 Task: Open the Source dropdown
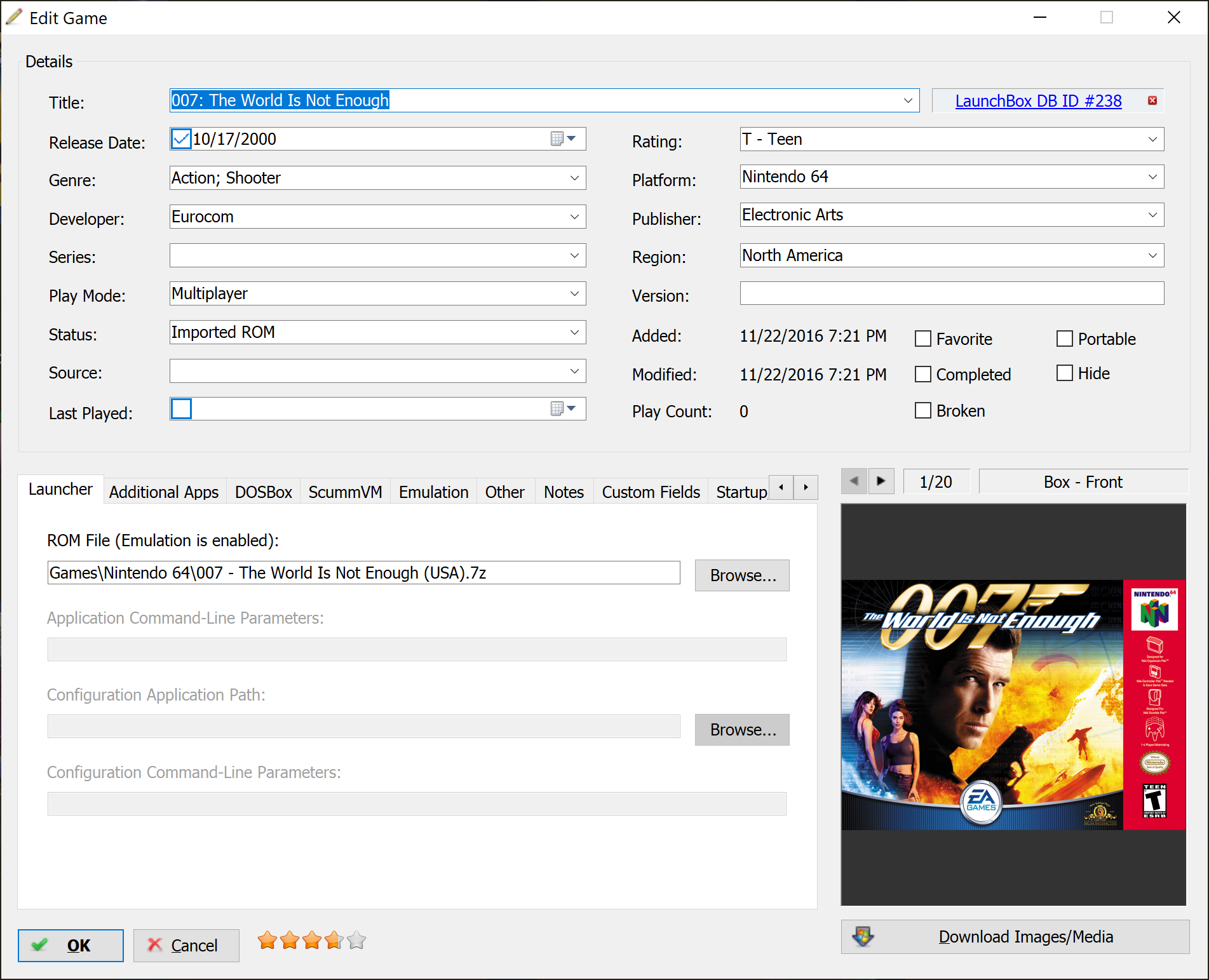[x=574, y=371]
